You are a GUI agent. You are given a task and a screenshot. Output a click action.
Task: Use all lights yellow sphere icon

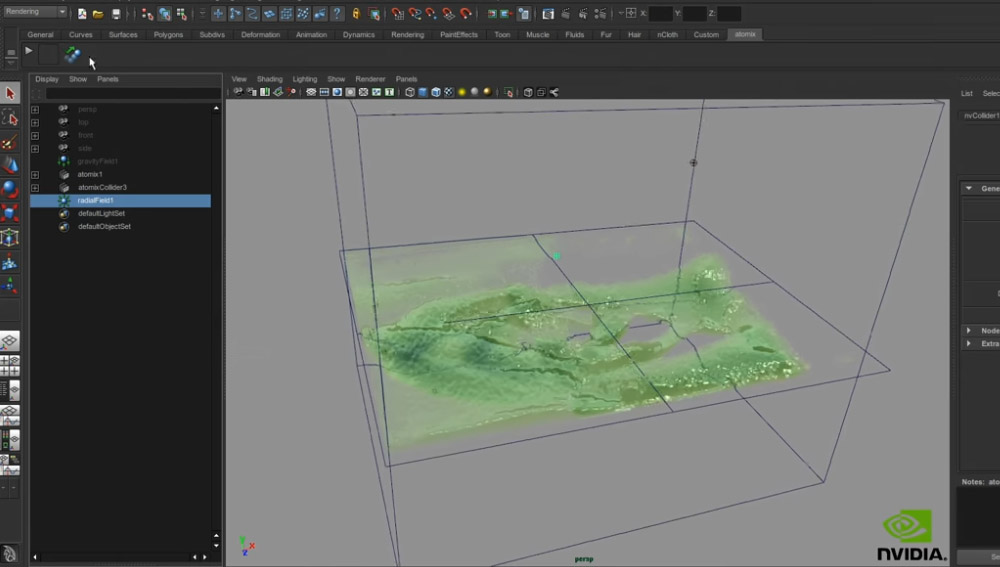pos(461,92)
